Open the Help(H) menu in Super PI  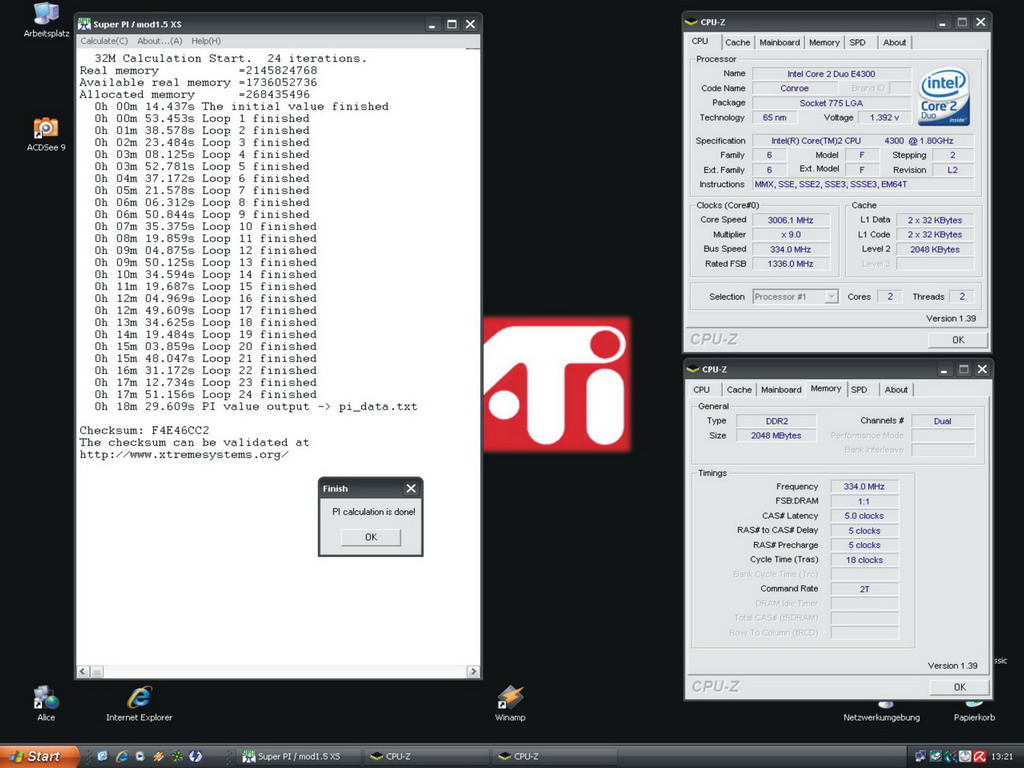click(206, 41)
